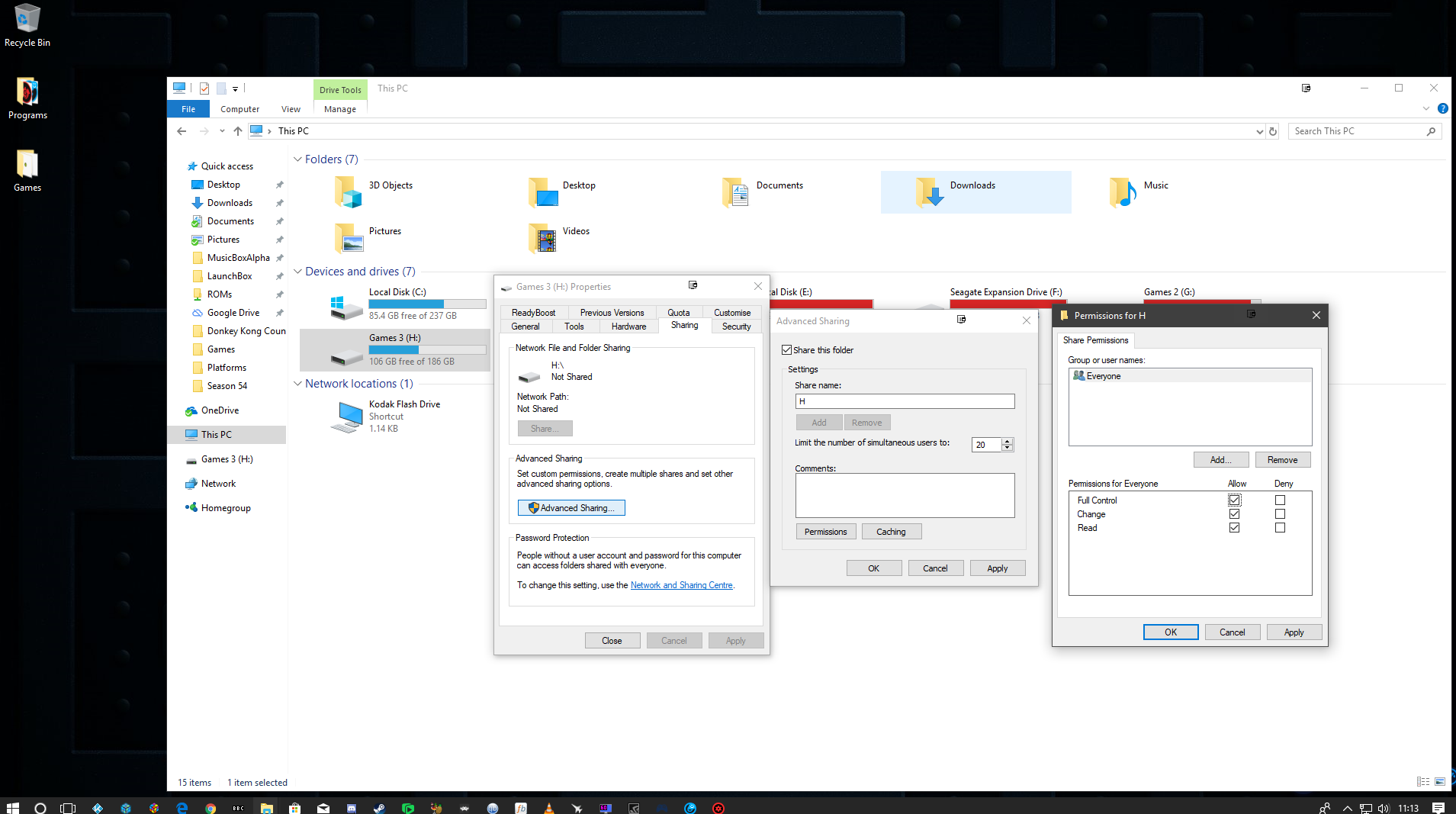
Task: Switch to details view button
Action: 1423,782
